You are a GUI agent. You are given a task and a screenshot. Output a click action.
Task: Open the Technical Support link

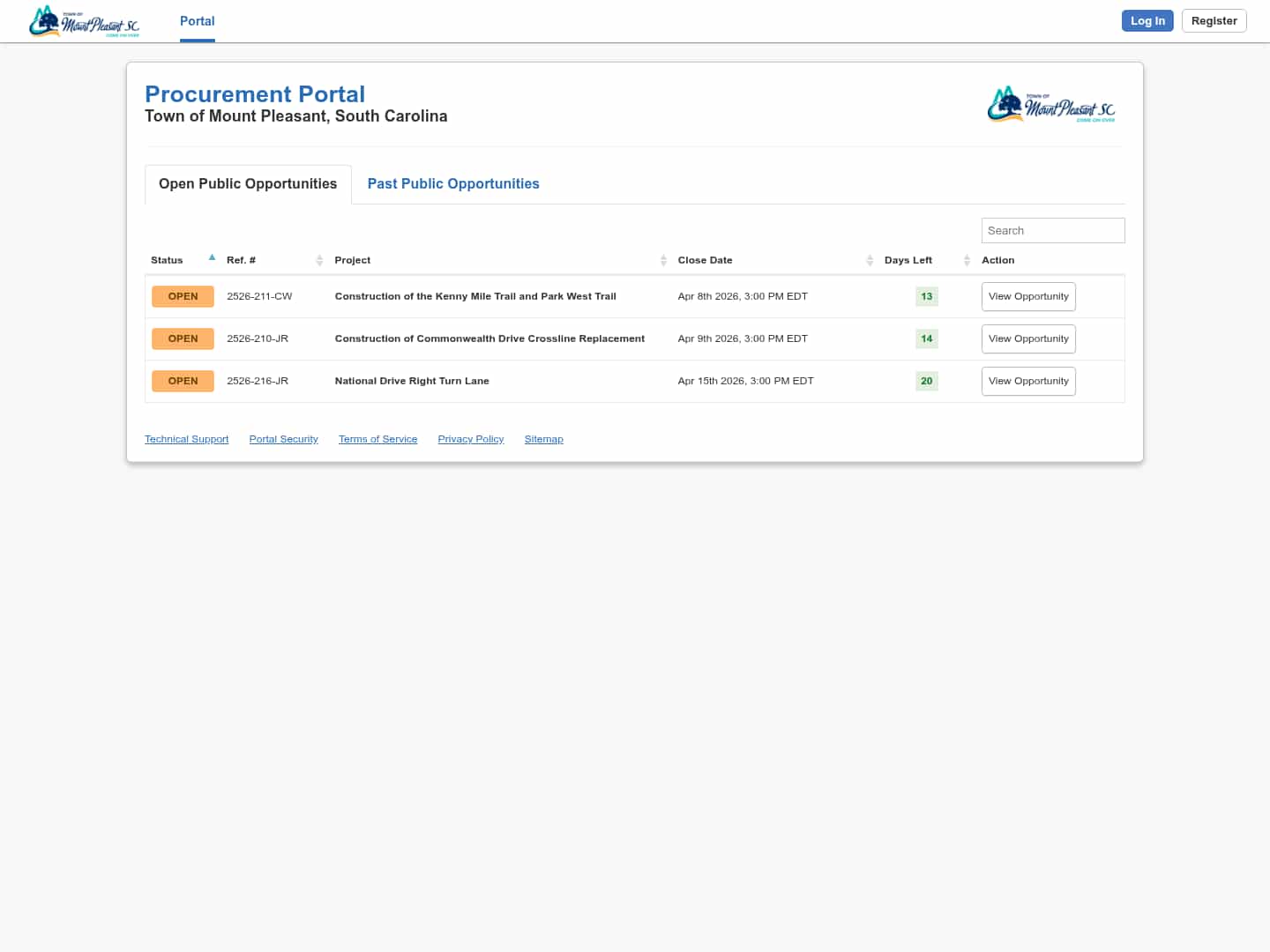coord(186,439)
